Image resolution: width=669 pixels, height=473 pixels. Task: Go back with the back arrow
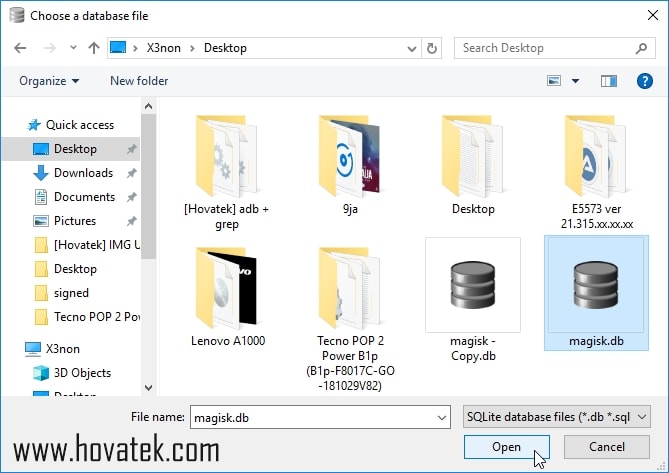pyautogui.click(x=20, y=48)
